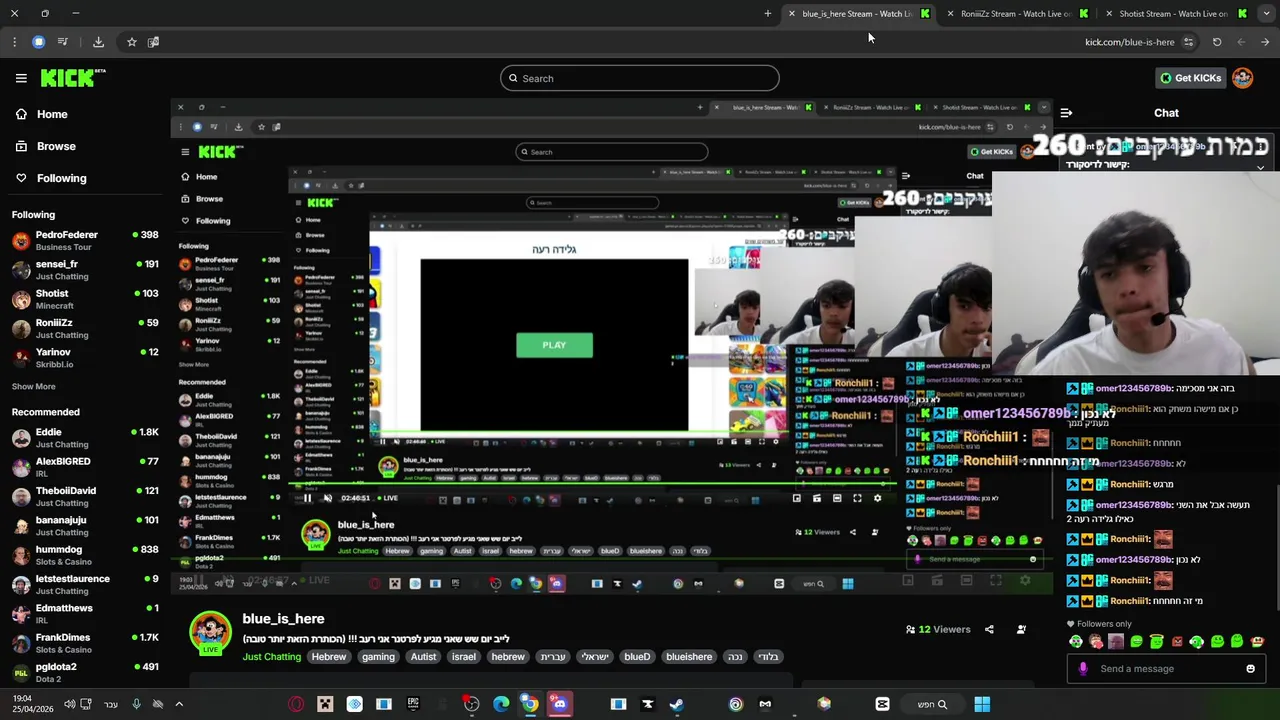The height and width of the screenshot is (720, 1280).
Task: Open the browser downloads icon
Action: tap(98, 42)
